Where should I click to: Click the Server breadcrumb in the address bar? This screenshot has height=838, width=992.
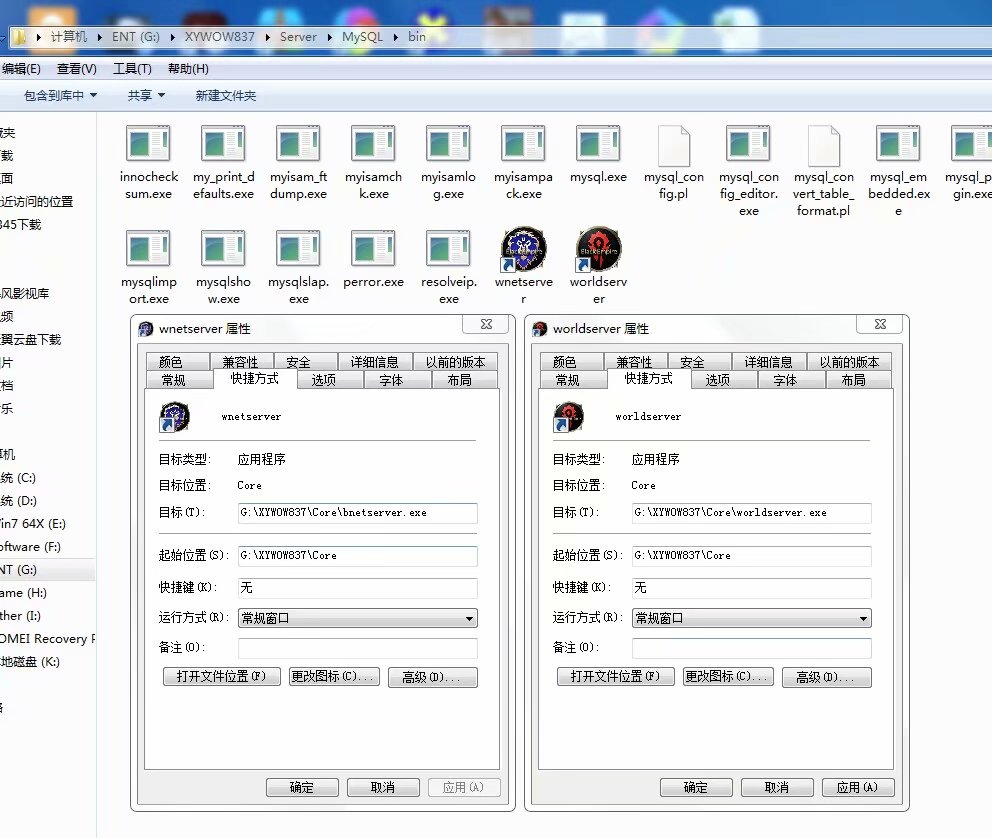(x=299, y=37)
